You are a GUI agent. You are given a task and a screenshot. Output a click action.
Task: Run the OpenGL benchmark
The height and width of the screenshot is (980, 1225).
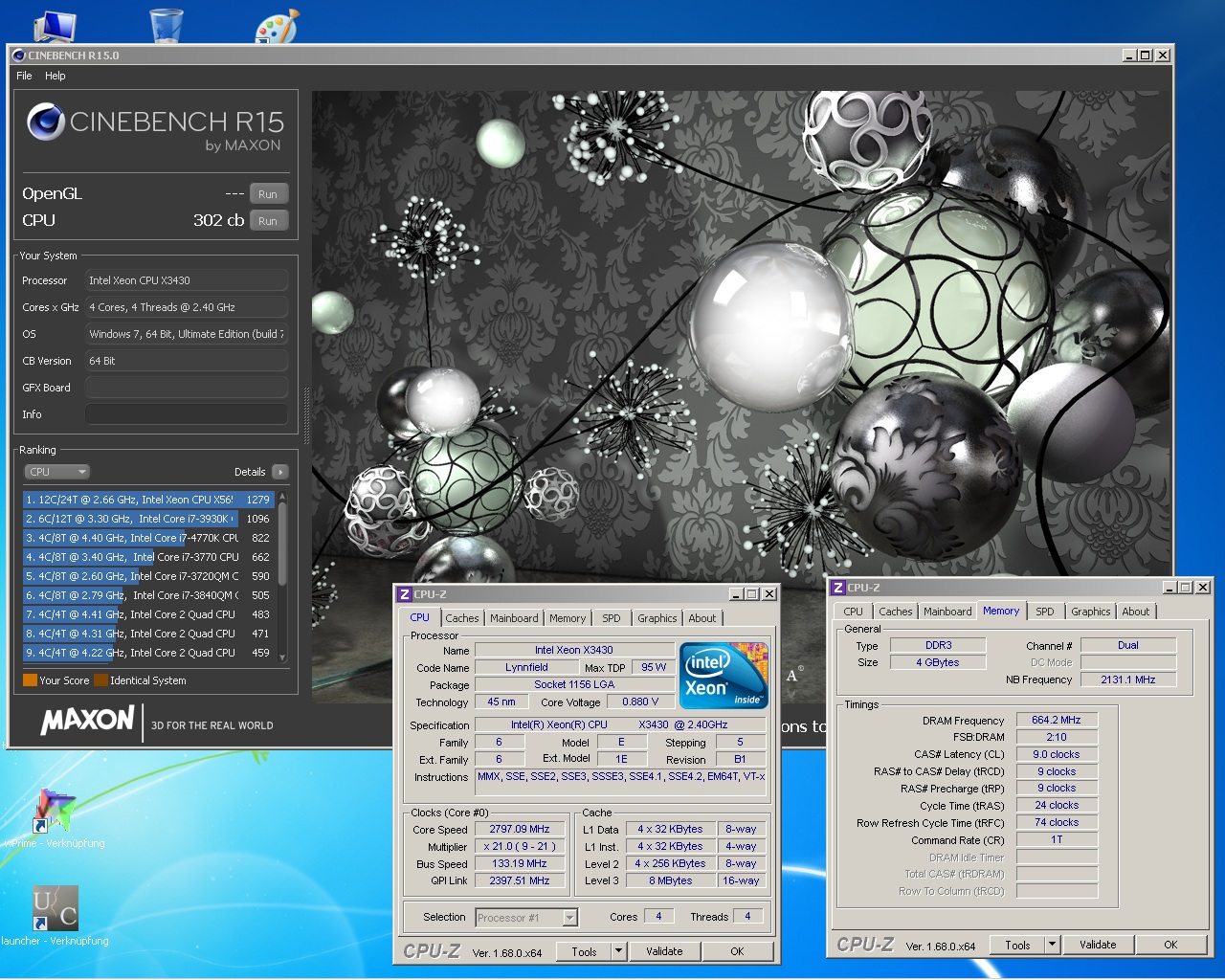point(268,194)
